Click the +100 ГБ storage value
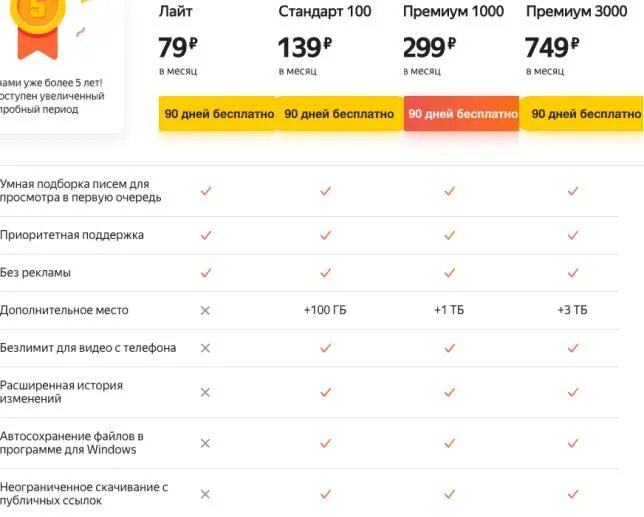644x517 pixels. [x=325, y=311]
